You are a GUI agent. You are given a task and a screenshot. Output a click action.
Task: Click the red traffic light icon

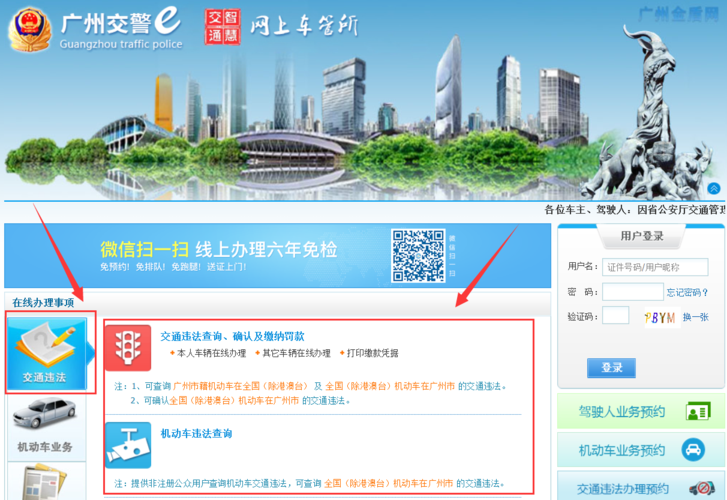coord(128,347)
